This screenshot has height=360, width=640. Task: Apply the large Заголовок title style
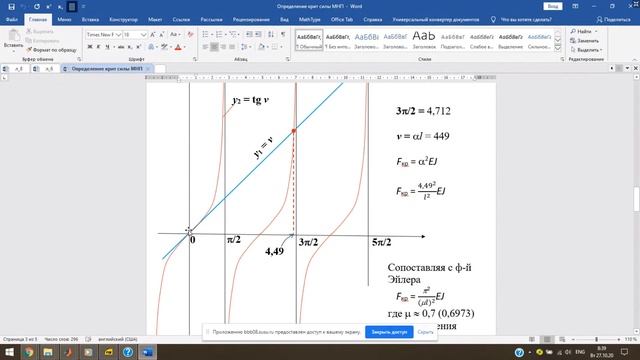(424, 41)
